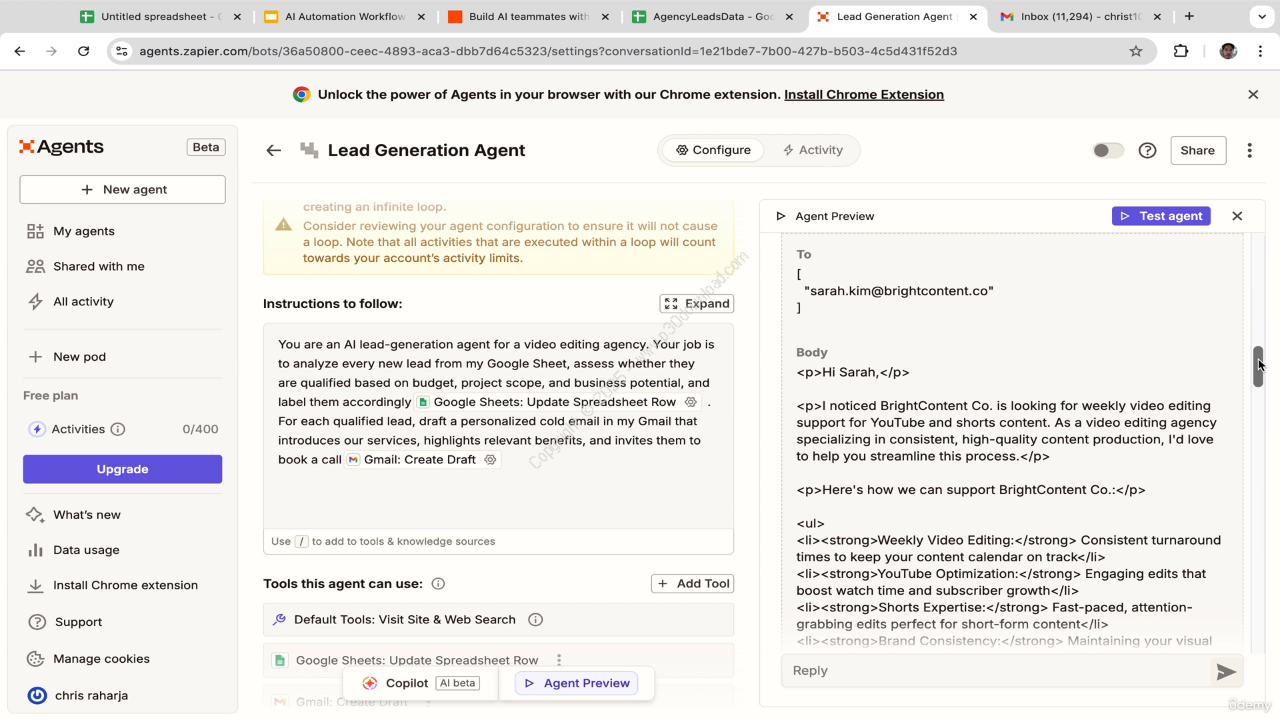Image resolution: width=1280 pixels, height=720 pixels.
Task: Open options for Google Sheets: Update Spreadsheet Row tool
Action: tap(559, 660)
